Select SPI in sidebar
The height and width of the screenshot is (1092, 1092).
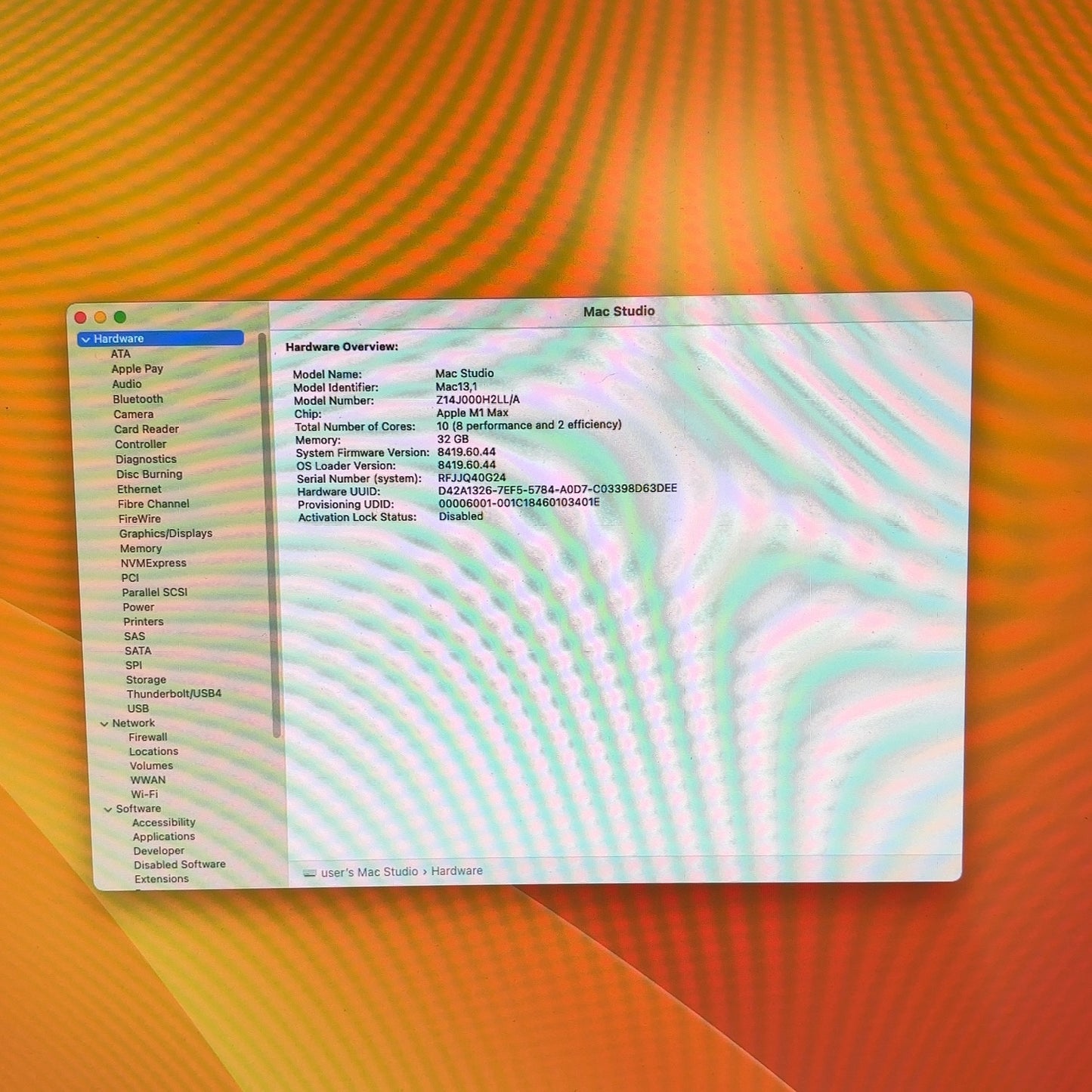(134, 666)
